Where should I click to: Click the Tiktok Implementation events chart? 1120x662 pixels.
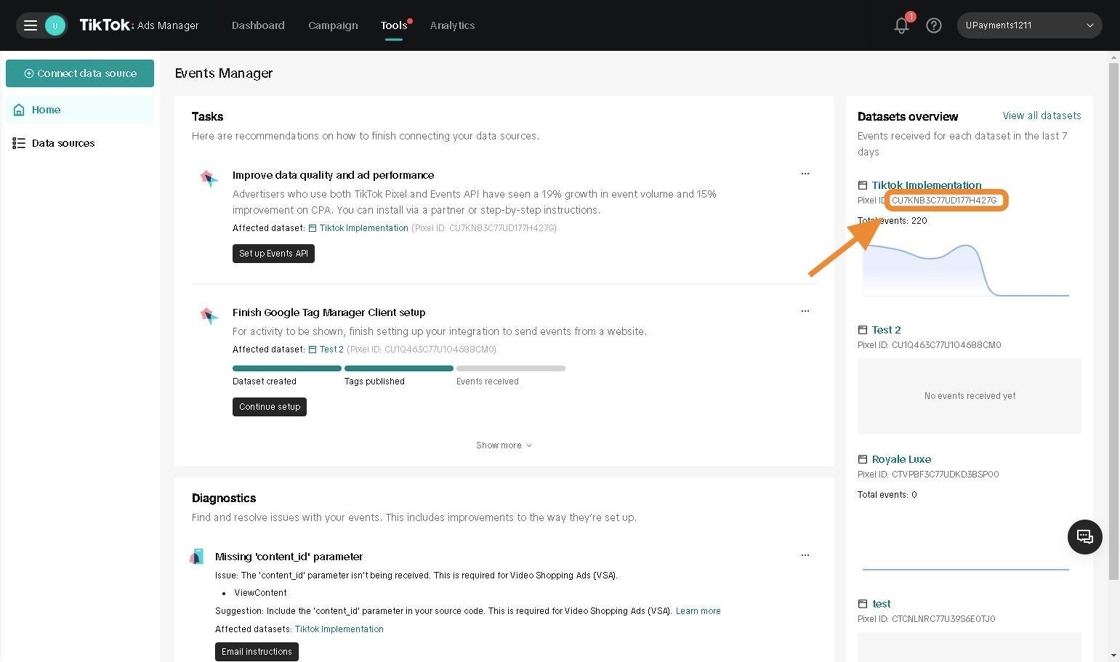click(966, 270)
